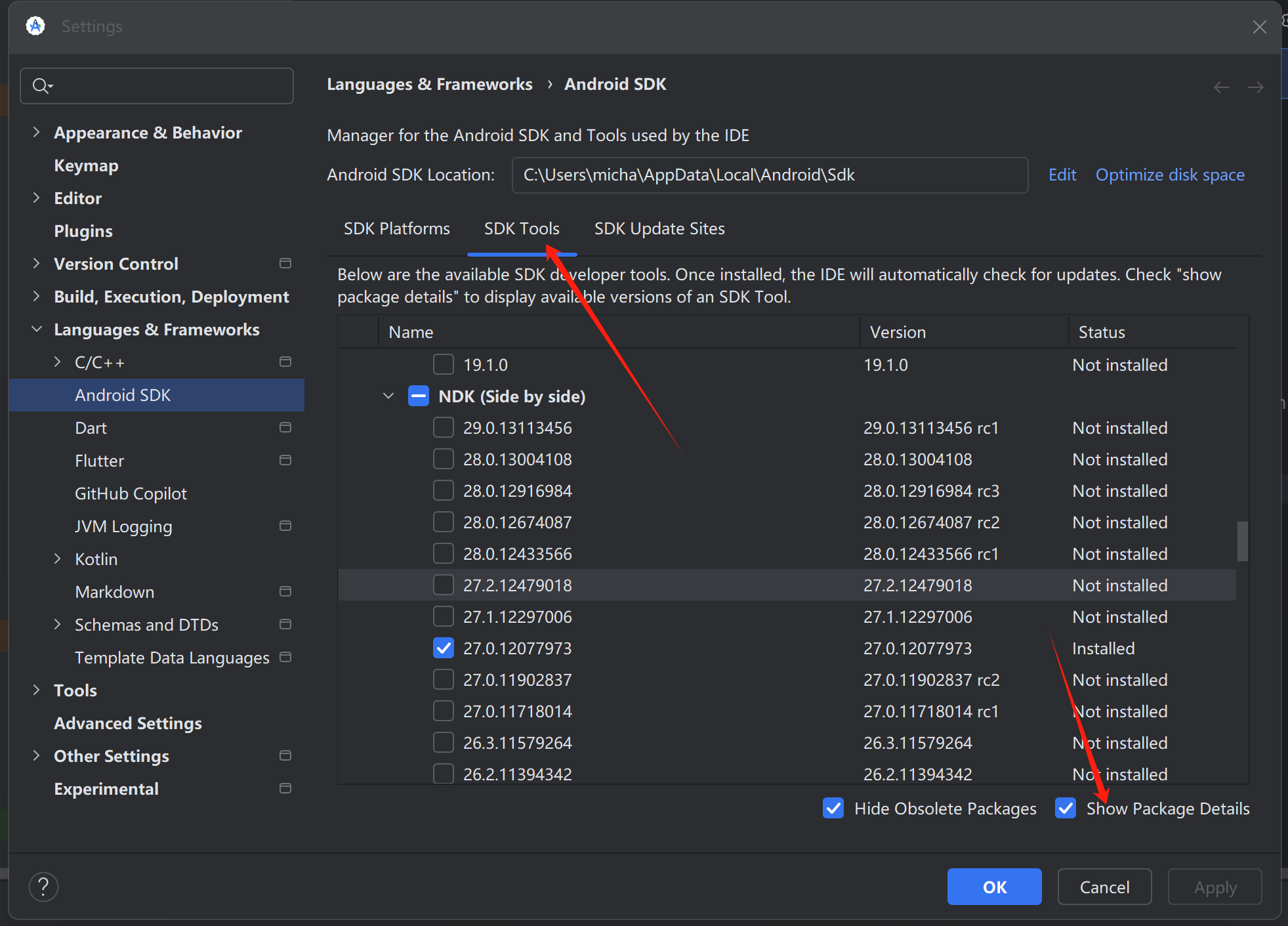Collapse Languages & Frameworks section
1288x926 pixels.
click(x=37, y=329)
